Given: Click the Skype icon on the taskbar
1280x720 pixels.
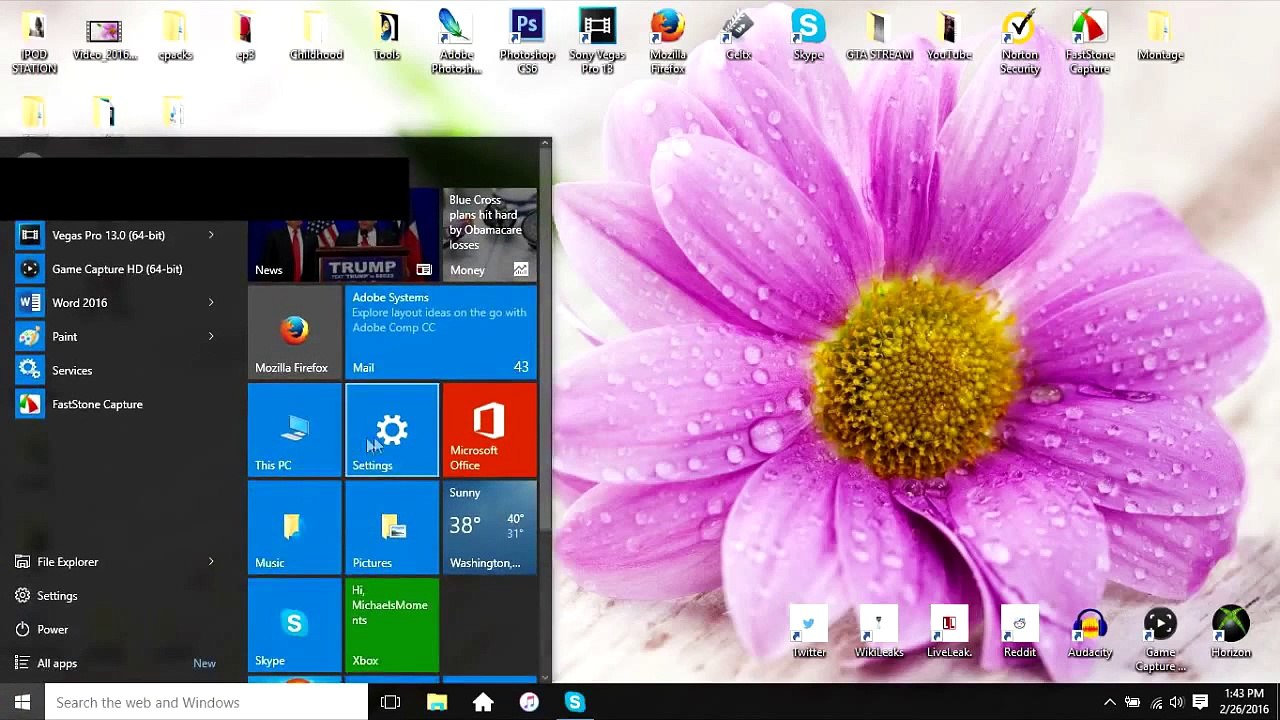Looking at the screenshot, I should (574, 702).
